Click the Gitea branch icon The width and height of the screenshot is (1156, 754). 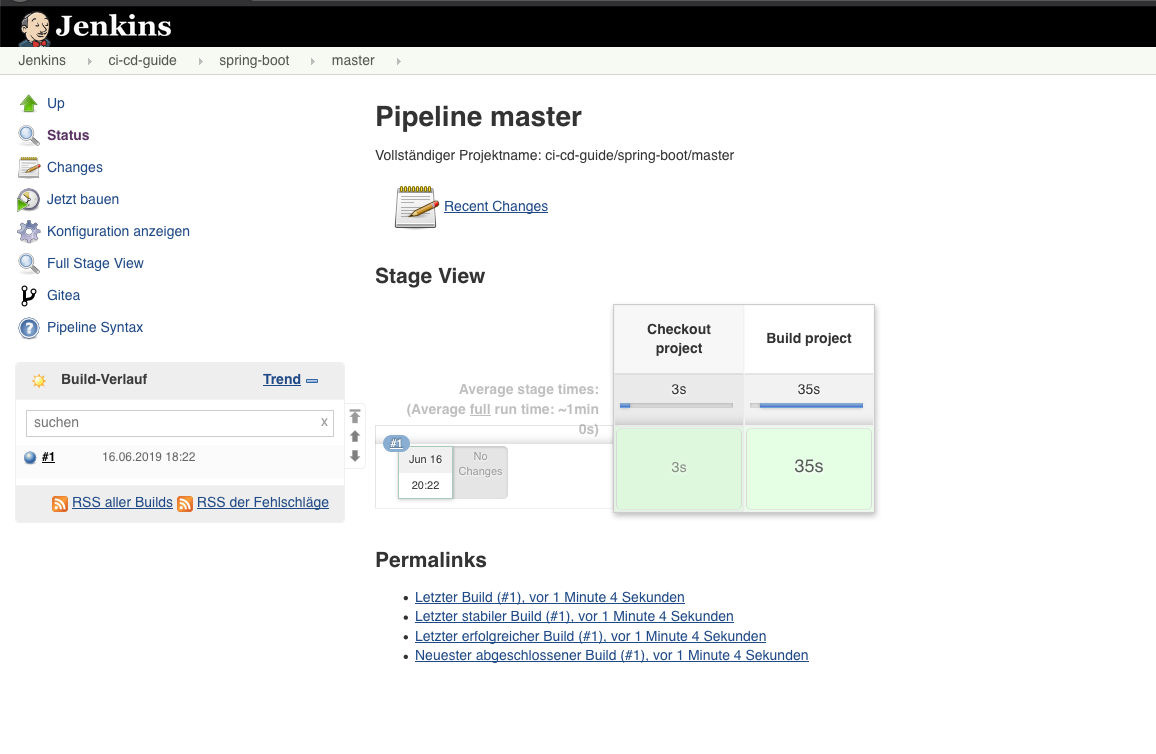(29, 295)
